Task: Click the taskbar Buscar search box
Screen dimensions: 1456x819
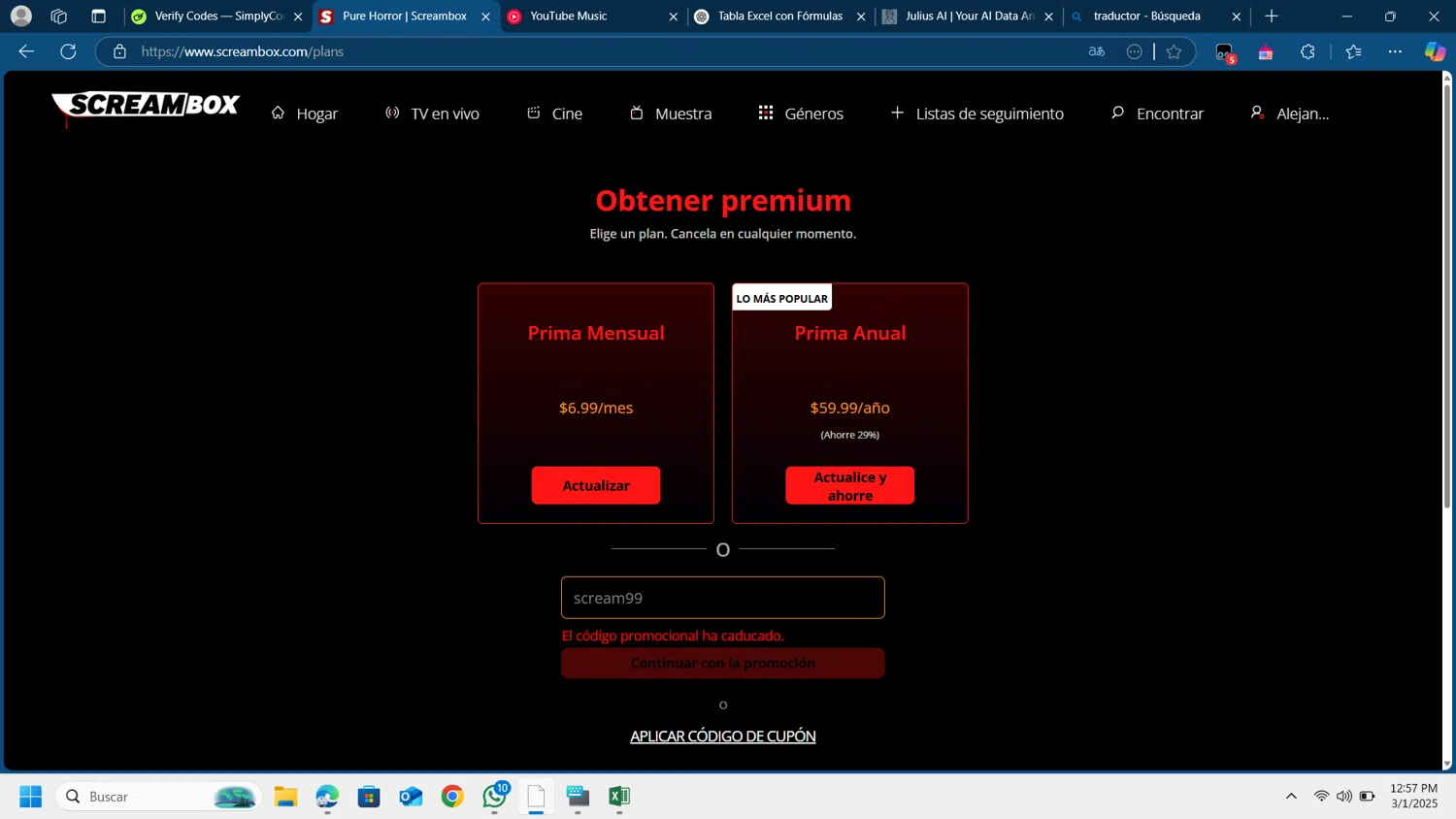Action: tap(160, 797)
